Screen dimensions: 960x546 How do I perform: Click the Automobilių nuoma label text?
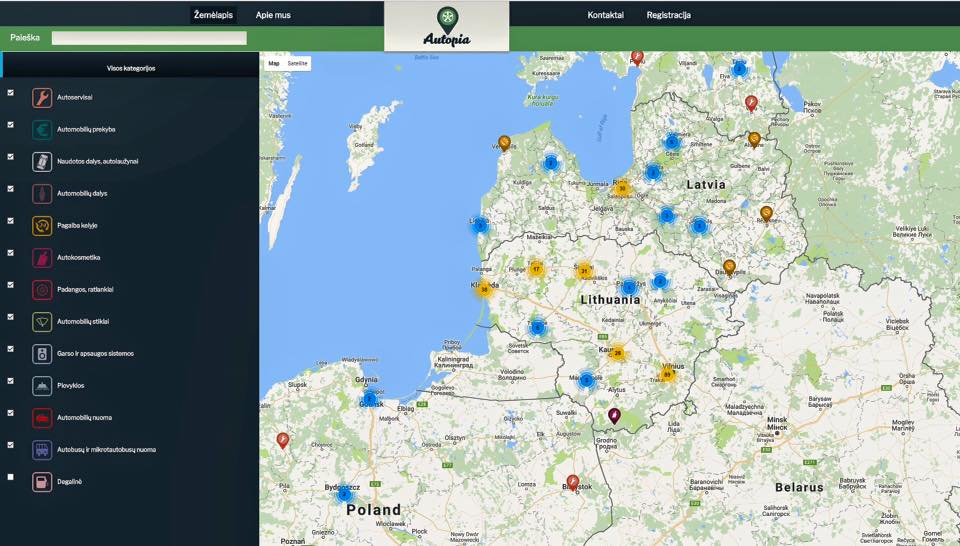(x=84, y=418)
